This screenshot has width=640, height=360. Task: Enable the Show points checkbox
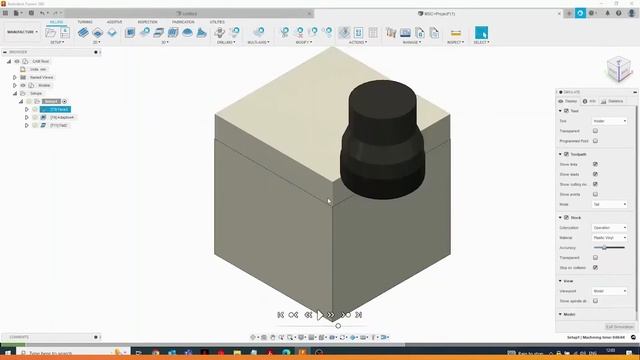click(595, 194)
